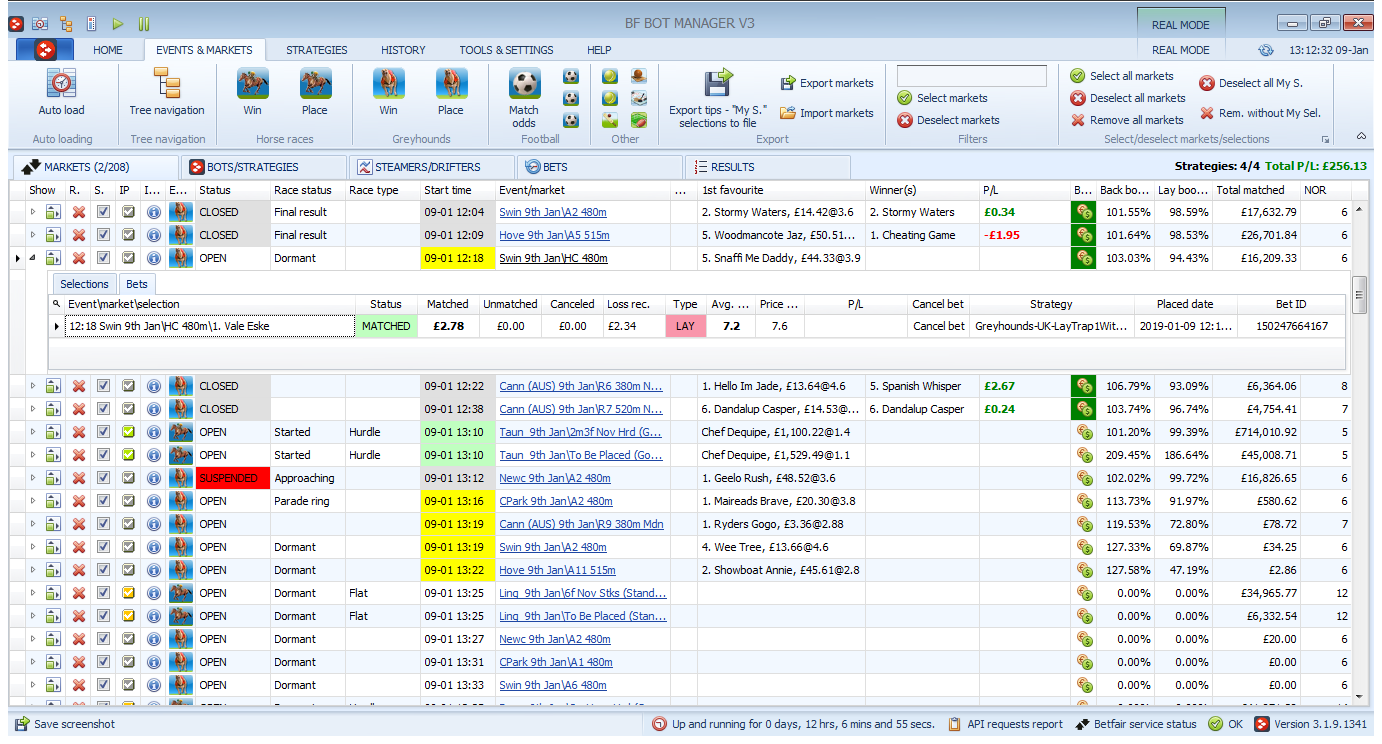
Task: Open the STRATEGIES ribbon tab
Action: point(317,50)
